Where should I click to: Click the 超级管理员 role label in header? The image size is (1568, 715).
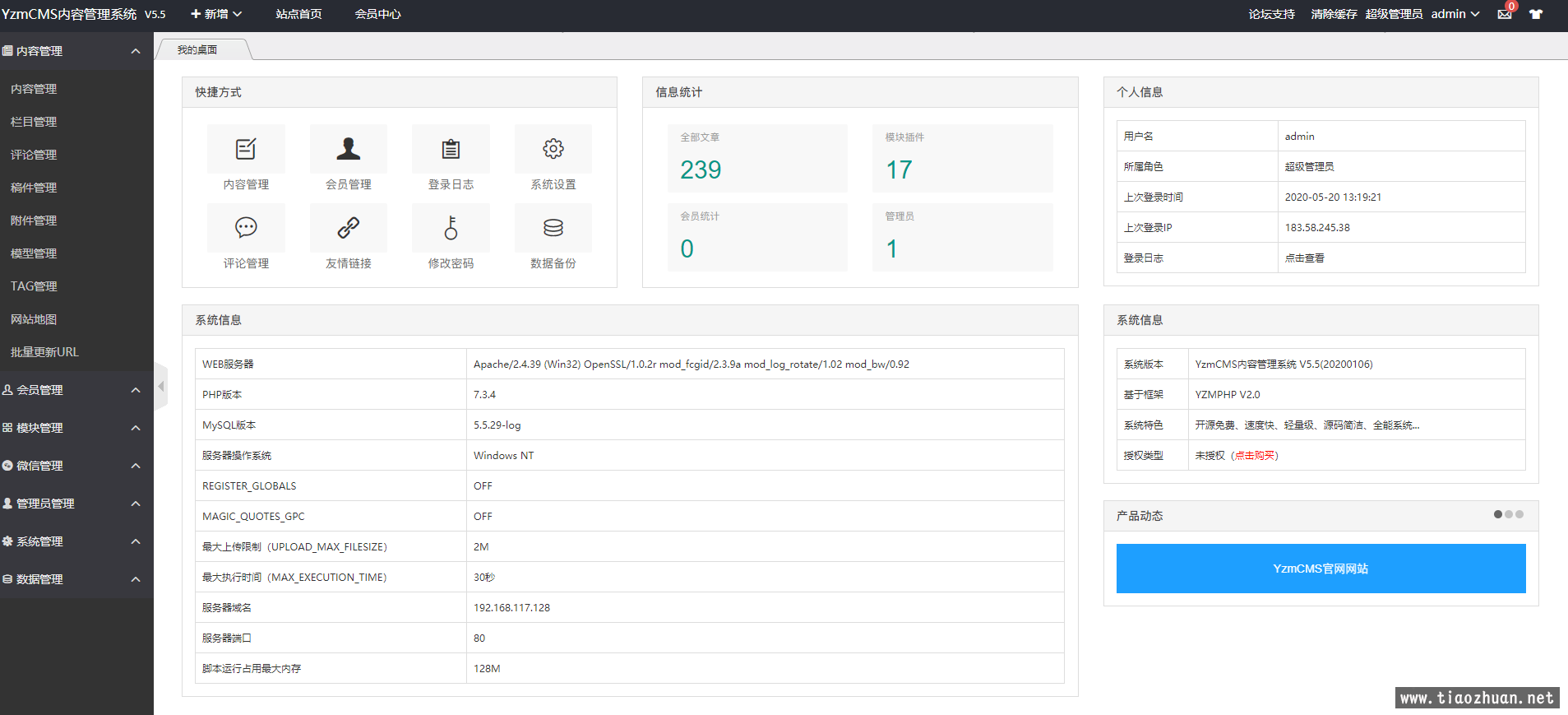1394,14
